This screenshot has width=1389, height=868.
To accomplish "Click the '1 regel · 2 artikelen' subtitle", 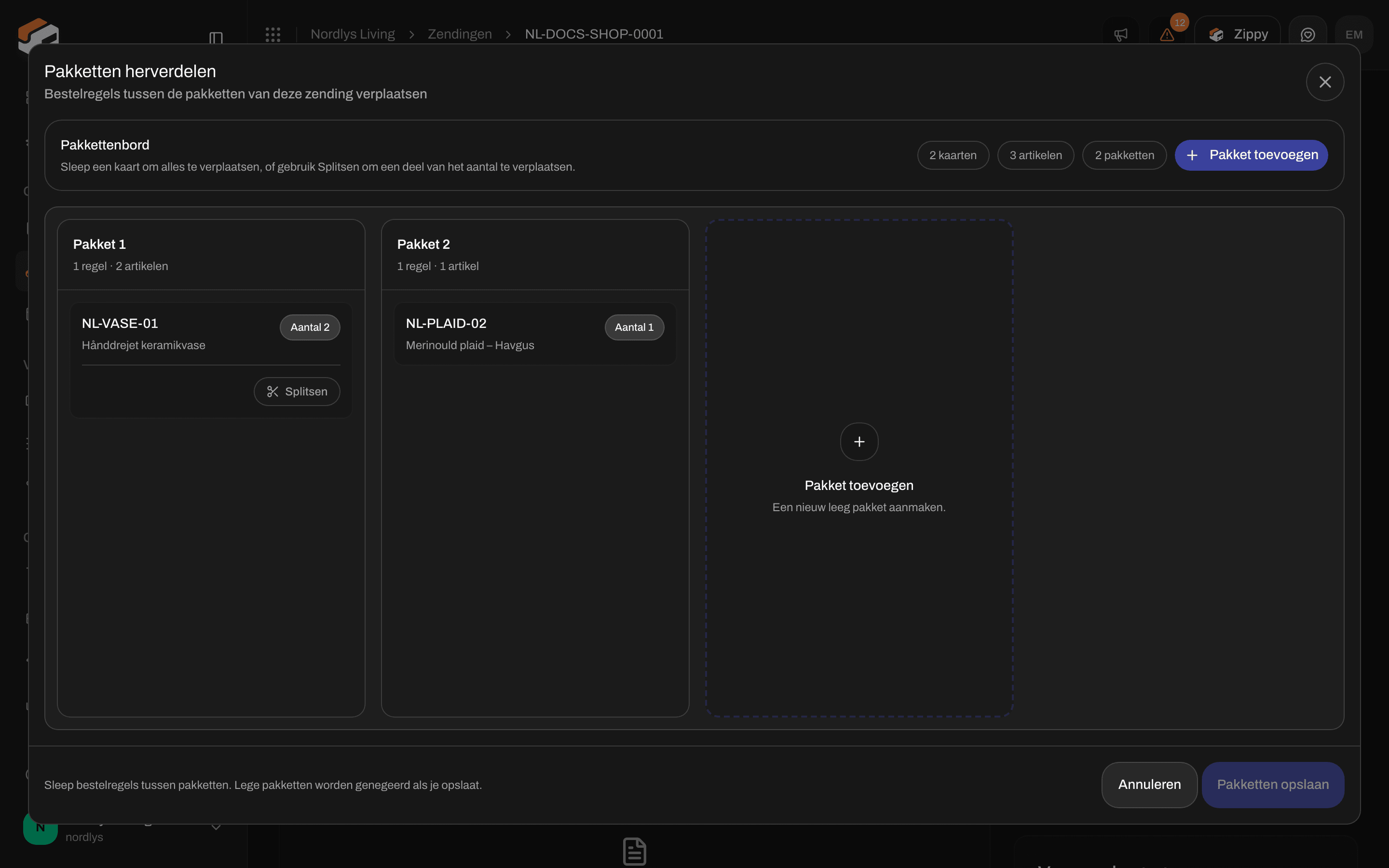I will coord(121,266).
